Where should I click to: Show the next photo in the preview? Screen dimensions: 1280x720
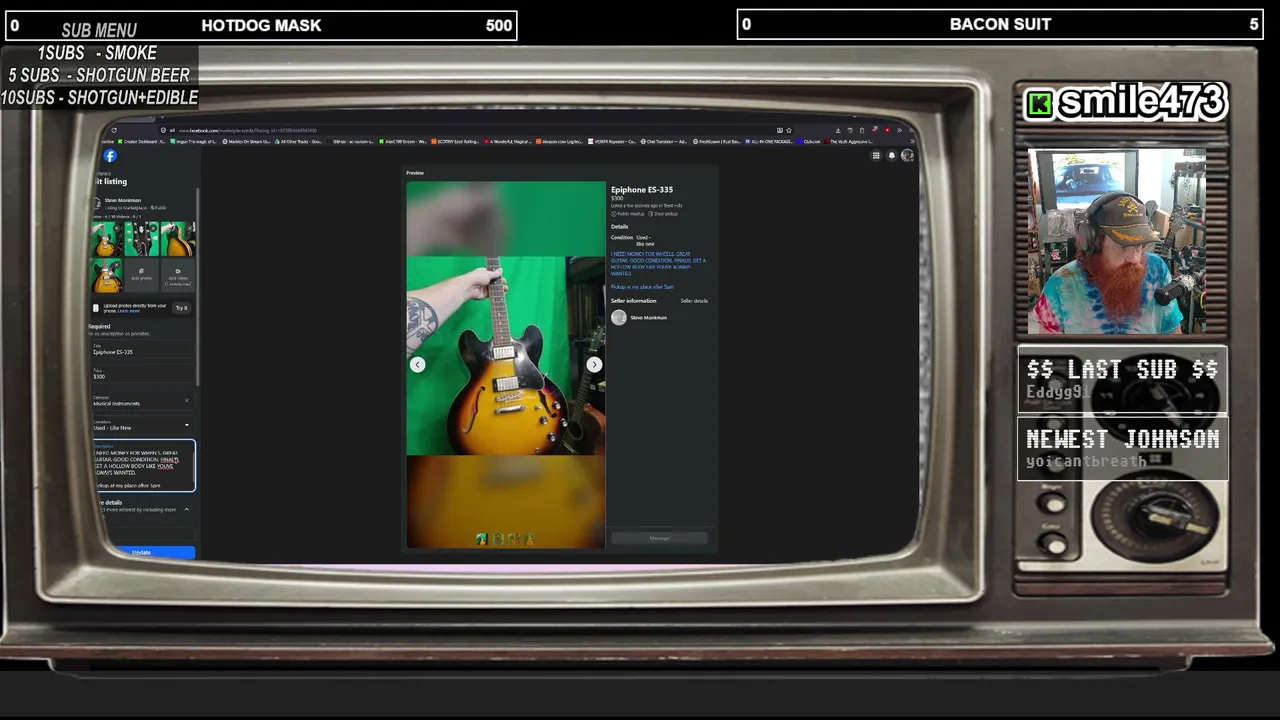pyautogui.click(x=594, y=365)
